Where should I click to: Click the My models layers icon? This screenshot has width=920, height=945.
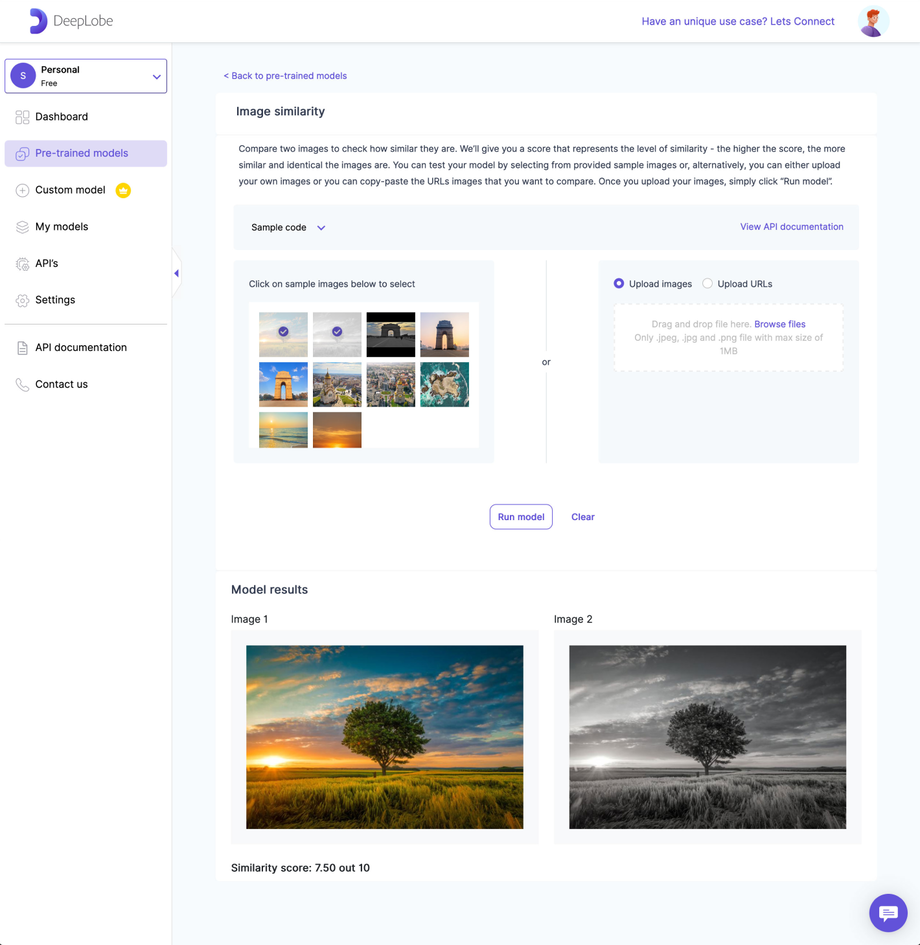point(22,227)
